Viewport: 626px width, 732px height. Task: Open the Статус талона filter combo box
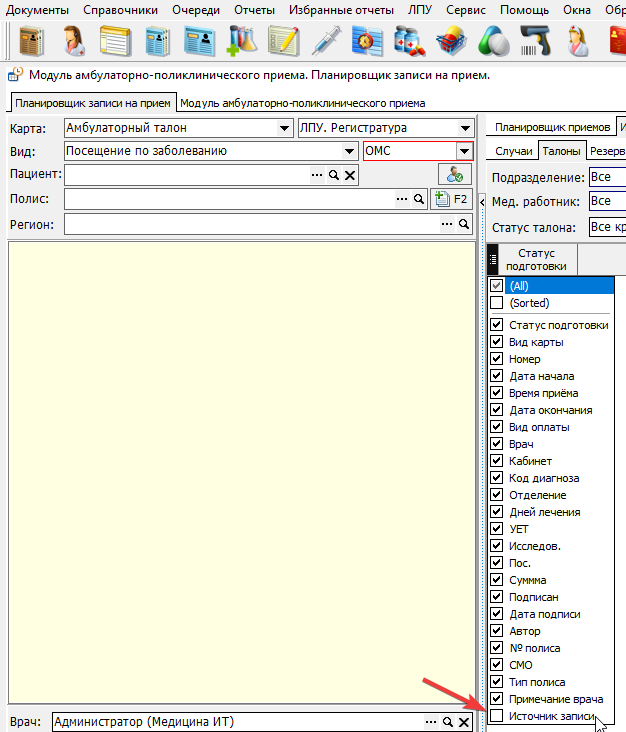click(x=607, y=227)
